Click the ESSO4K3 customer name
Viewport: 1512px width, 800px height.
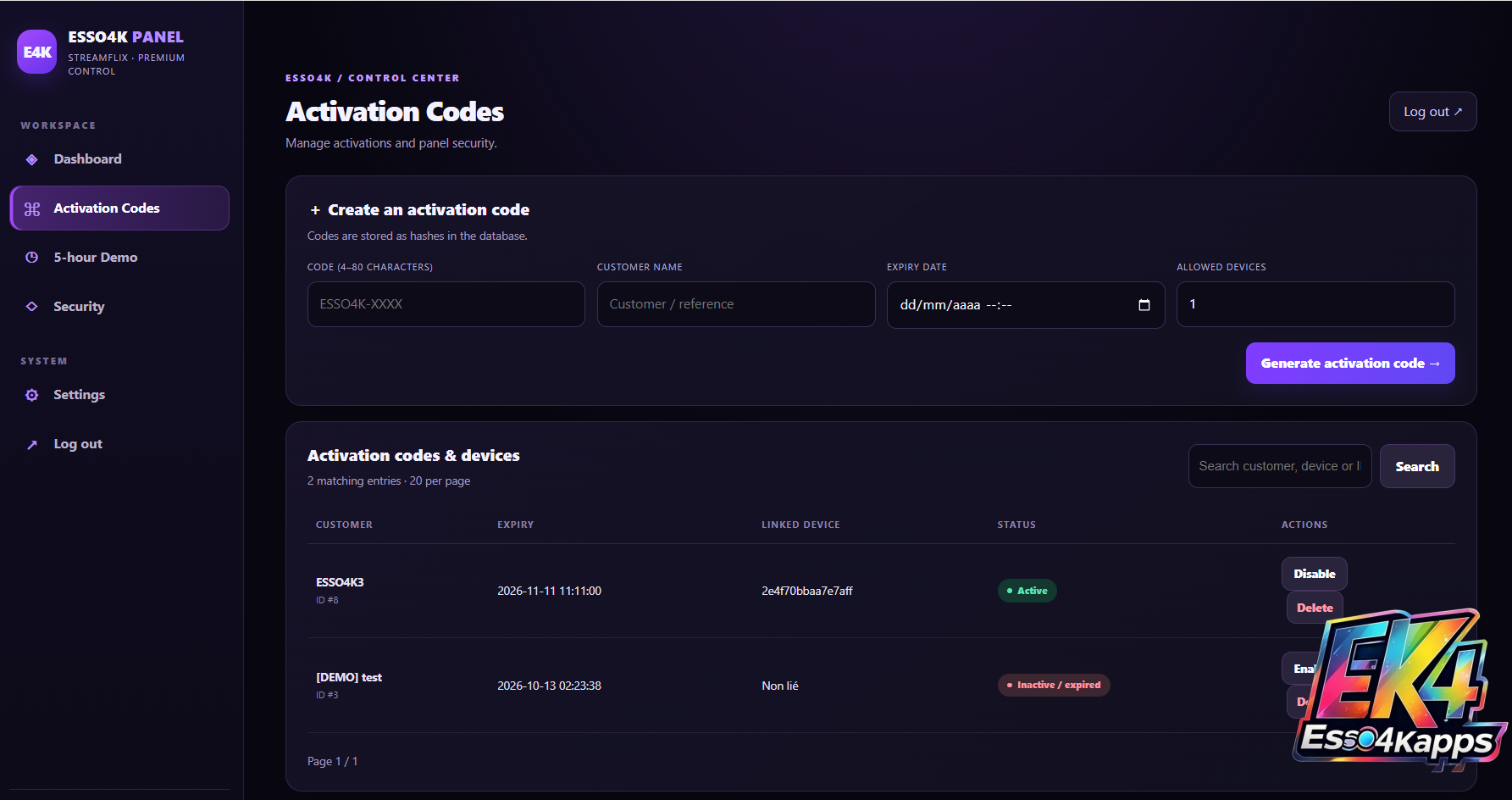click(340, 582)
